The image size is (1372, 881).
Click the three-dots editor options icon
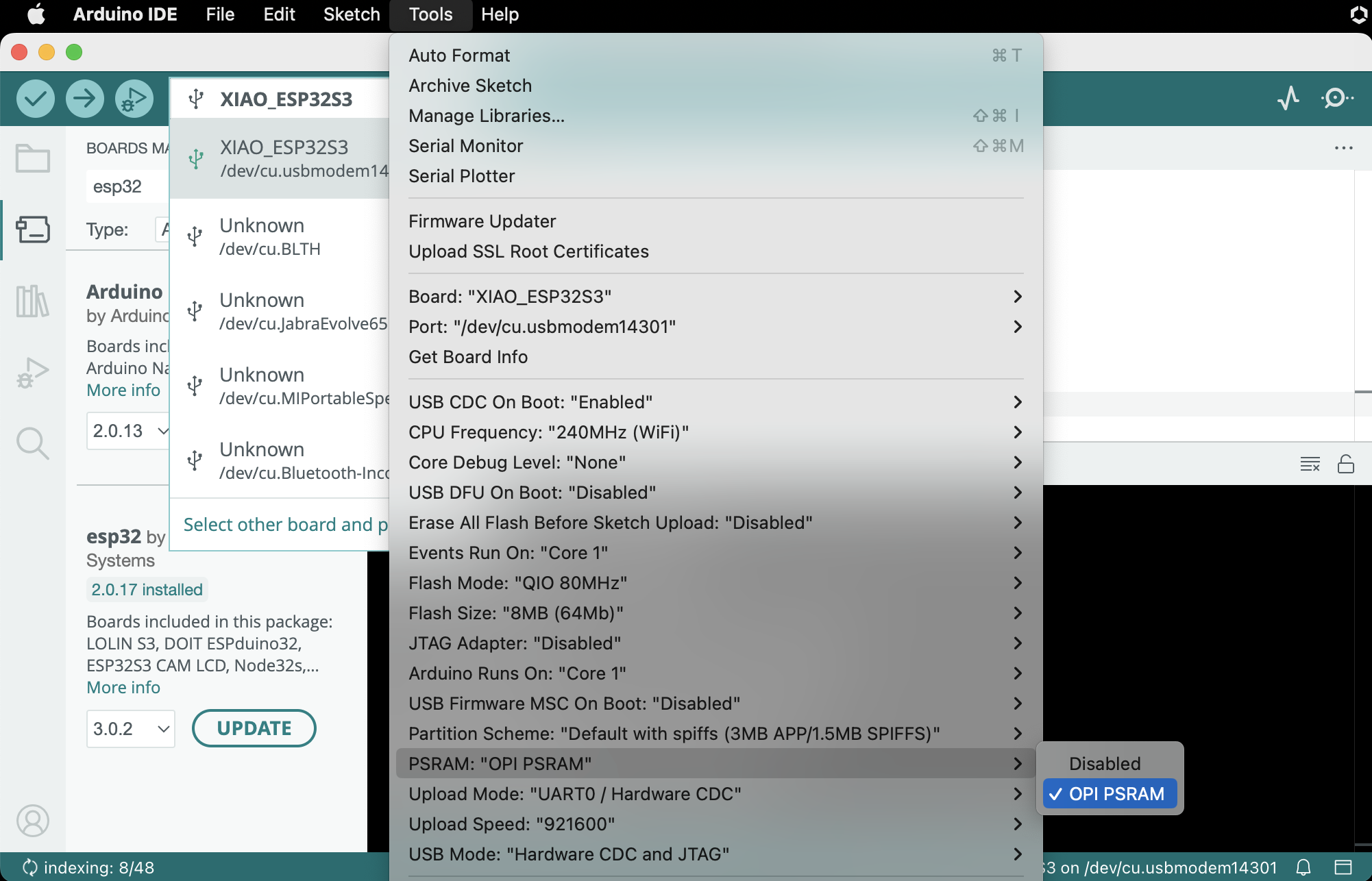[x=1344, y=148]
